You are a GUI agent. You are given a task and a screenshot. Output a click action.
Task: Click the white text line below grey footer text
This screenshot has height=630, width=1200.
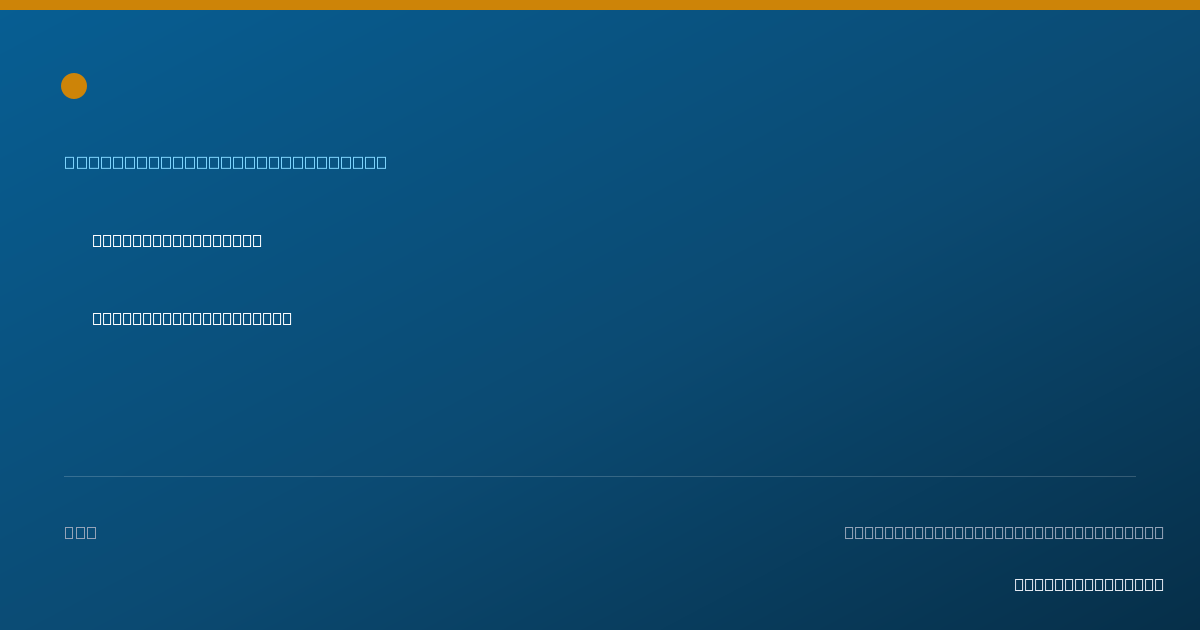[1089, 584]
